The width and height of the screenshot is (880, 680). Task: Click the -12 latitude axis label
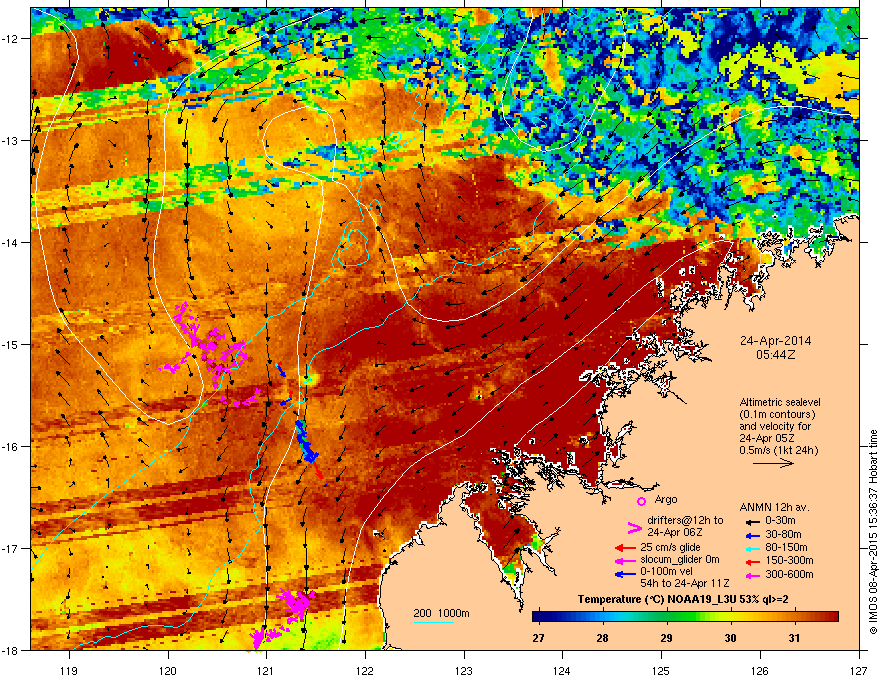point(11,39)
